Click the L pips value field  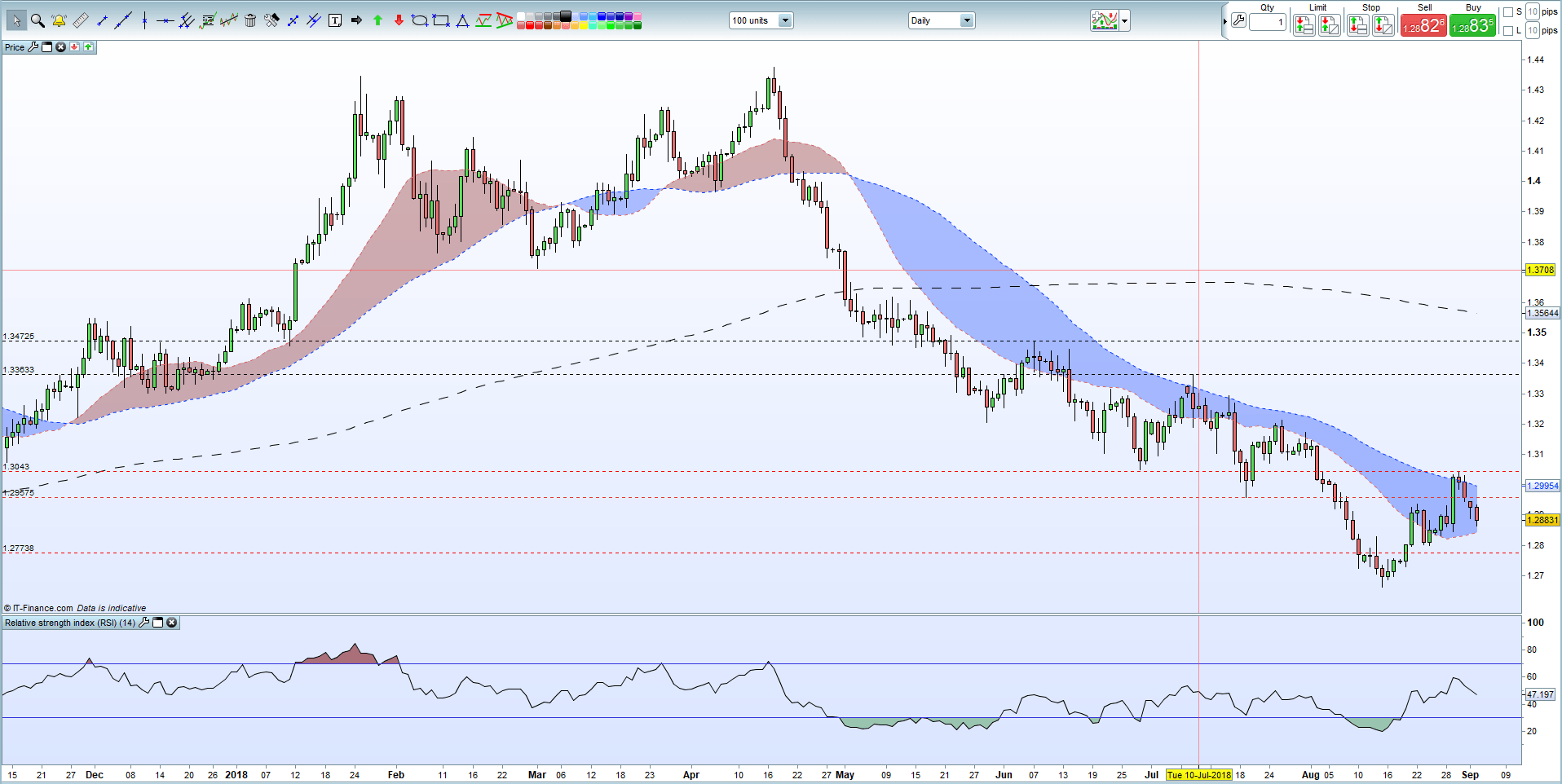click(1533, 30)
